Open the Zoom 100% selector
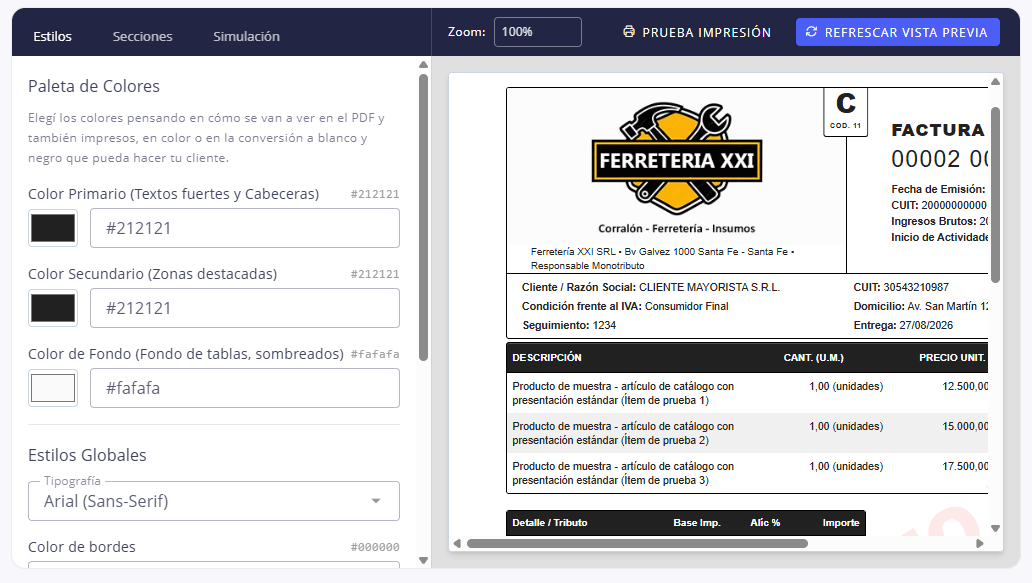The width and height of the screenshot is (1032, 583). (538, 32)
